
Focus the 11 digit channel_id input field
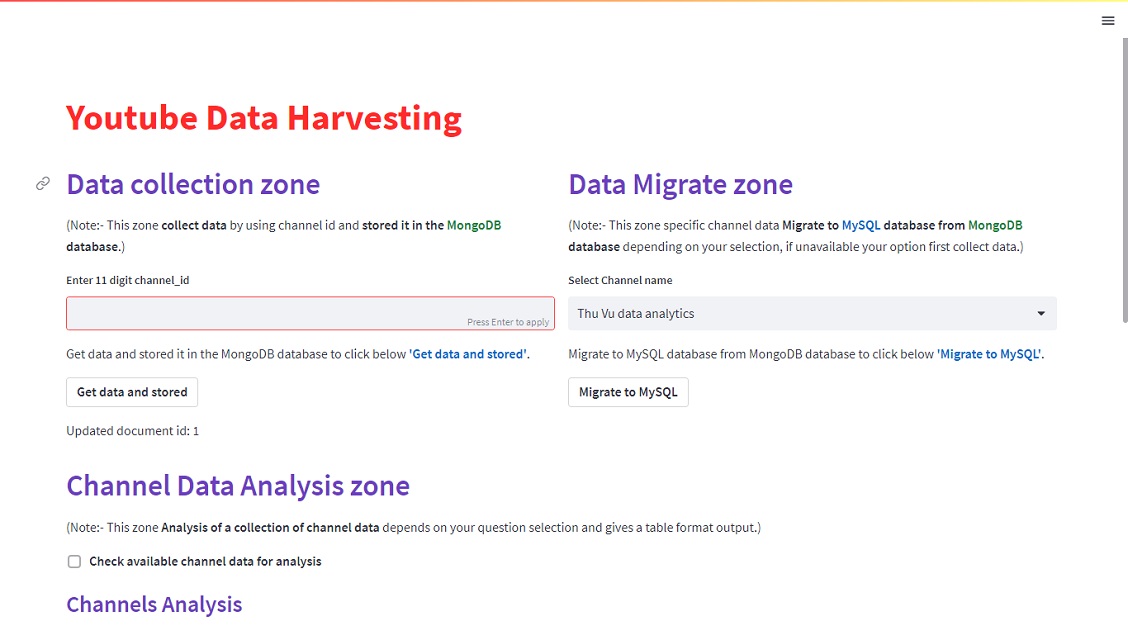[x=310, y=314]
